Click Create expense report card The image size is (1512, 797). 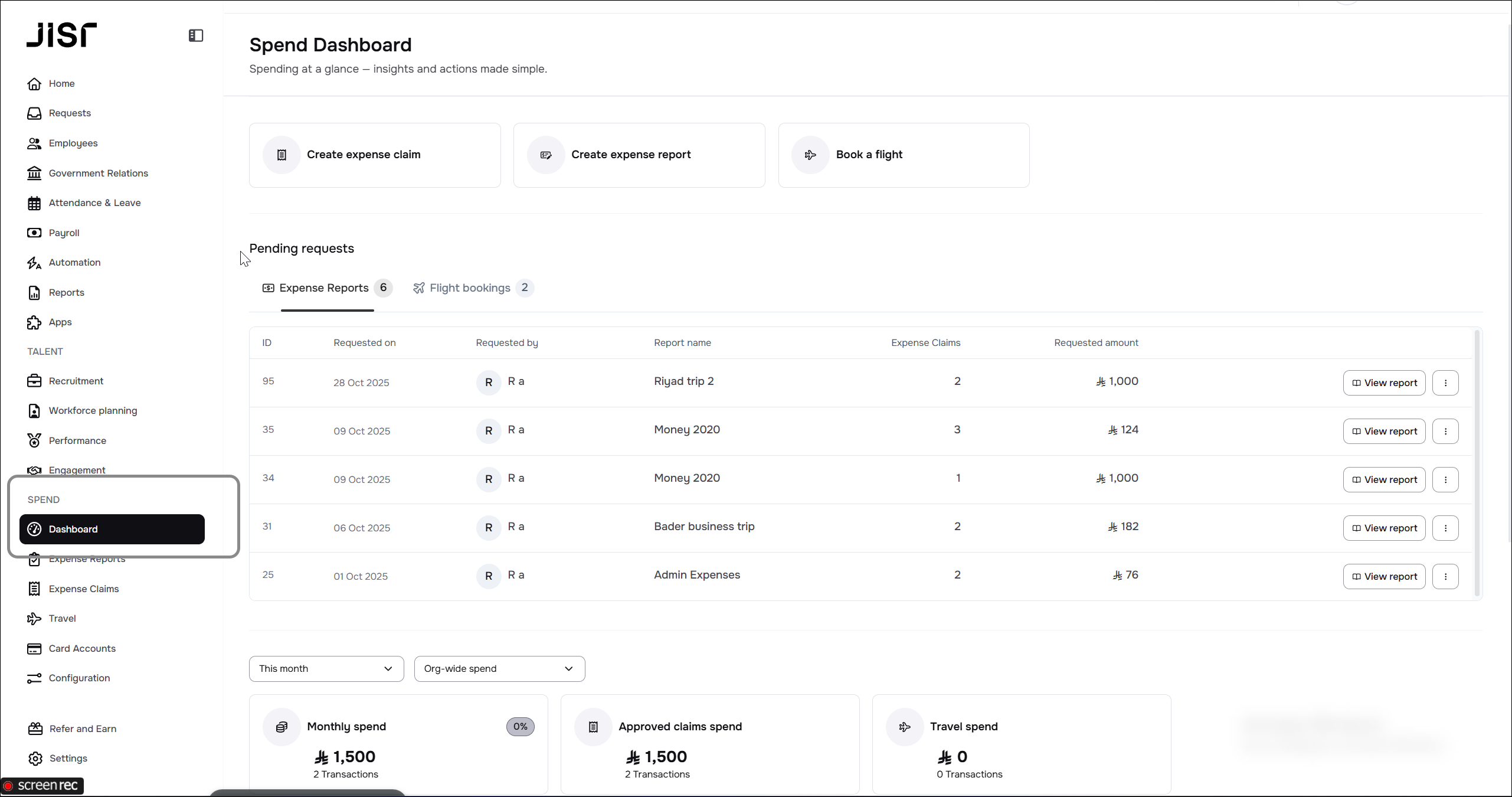pyautogui.click(x=639, y=155)
